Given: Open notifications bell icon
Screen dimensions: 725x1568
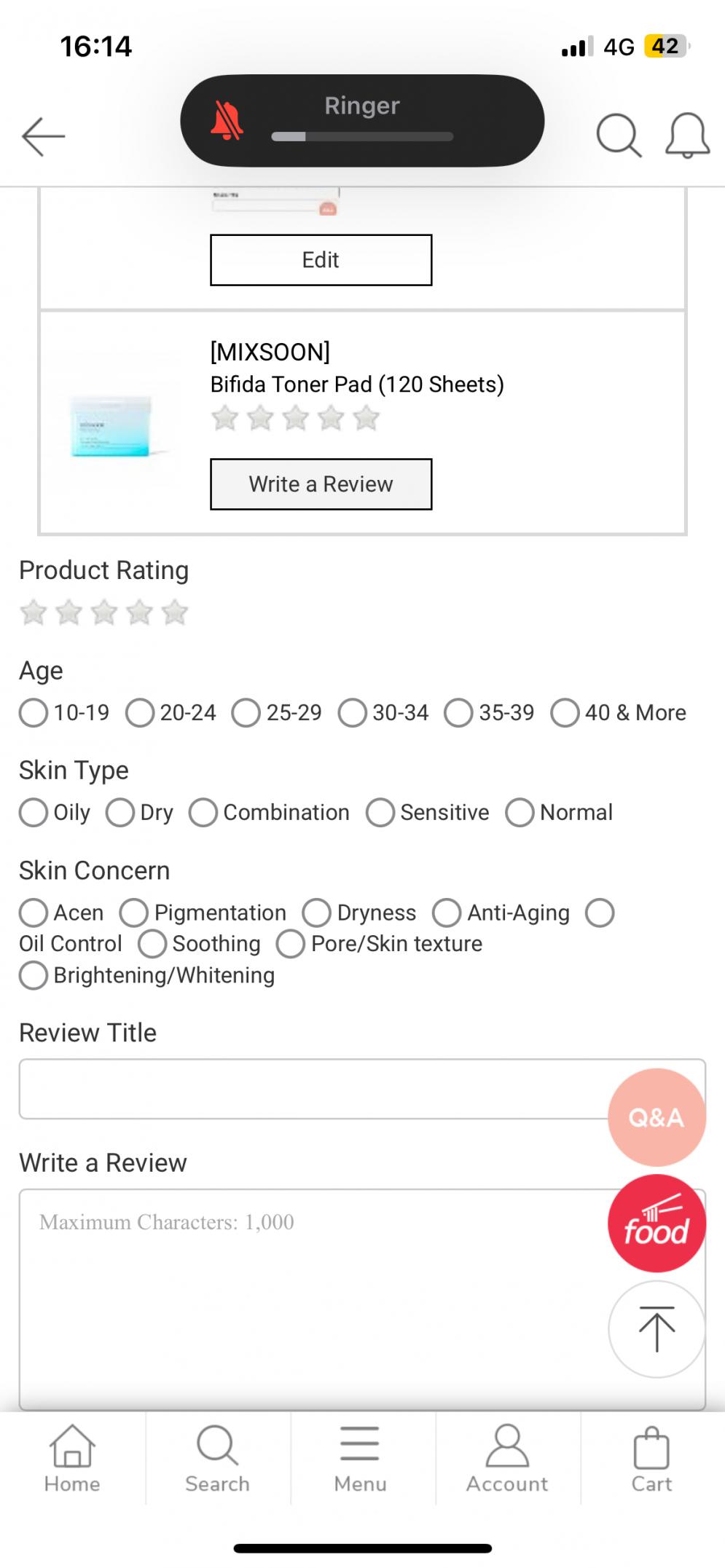Looking at the screenshot, I should pos(687,135).
